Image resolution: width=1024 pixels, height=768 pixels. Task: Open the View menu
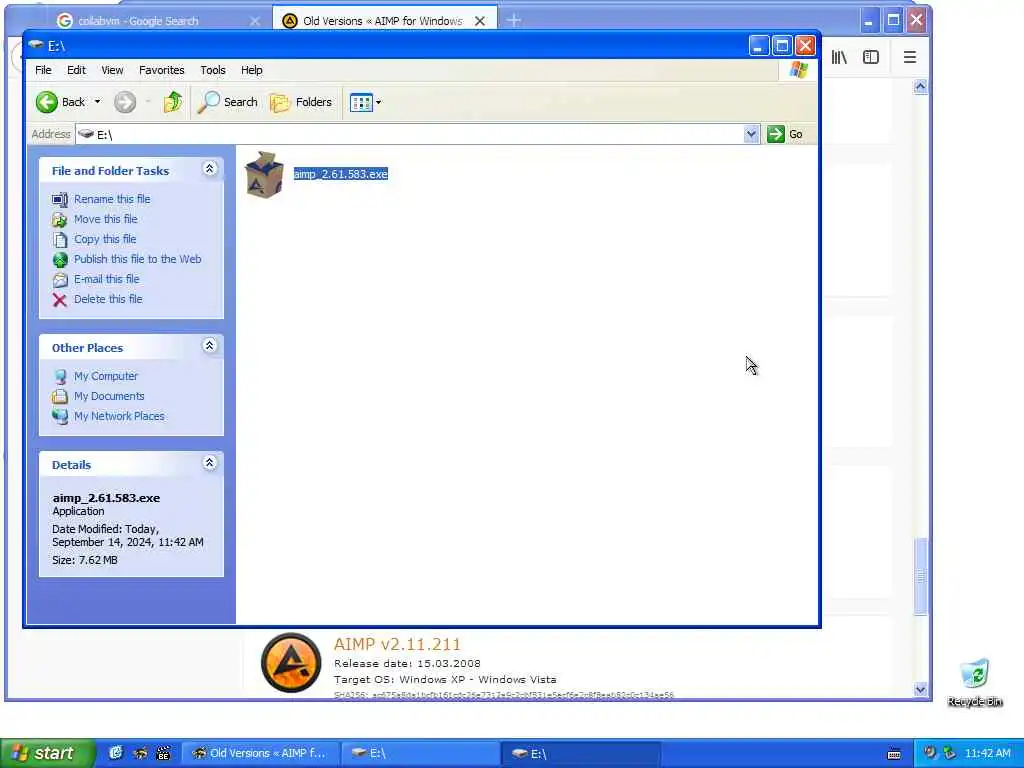click(x=112, y=70)
